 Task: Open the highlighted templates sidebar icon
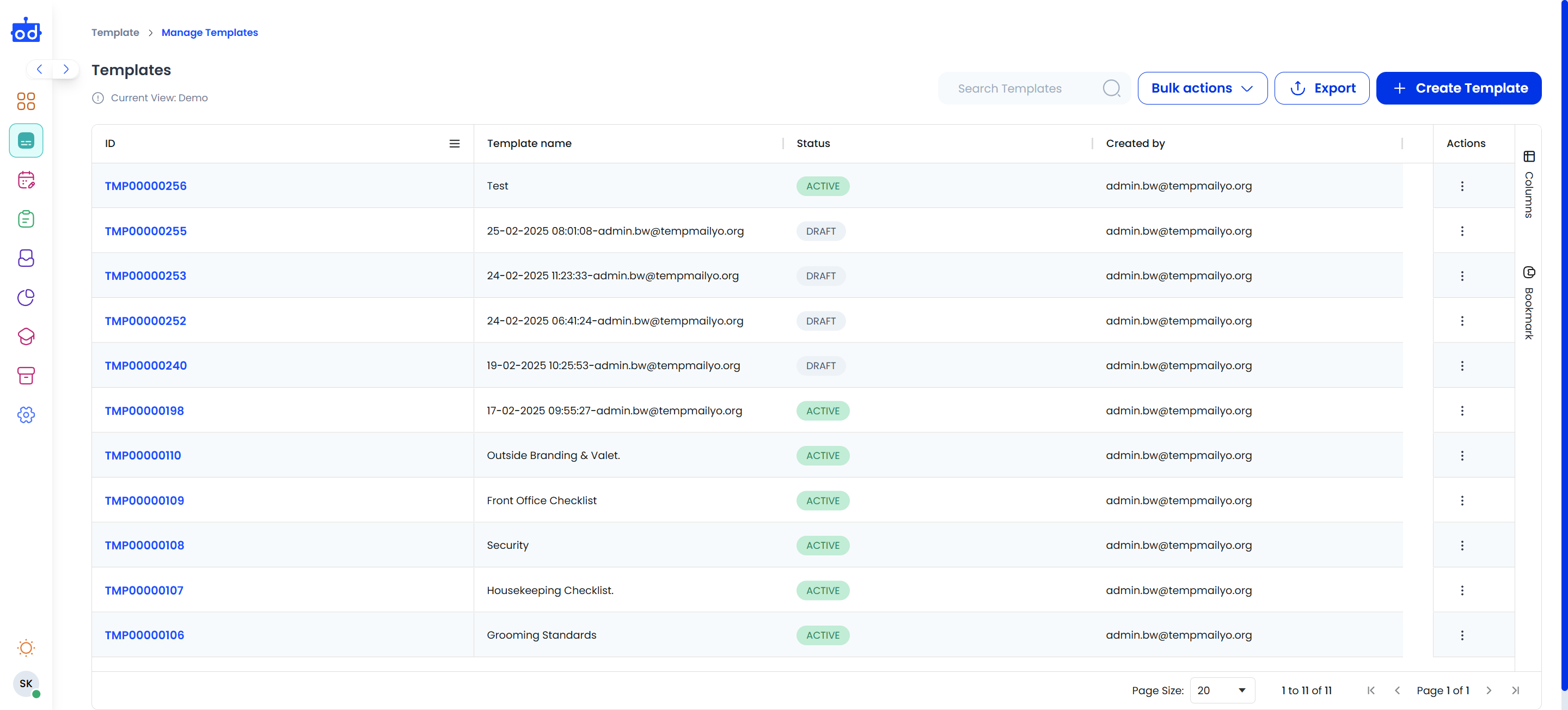pos(26,140)
